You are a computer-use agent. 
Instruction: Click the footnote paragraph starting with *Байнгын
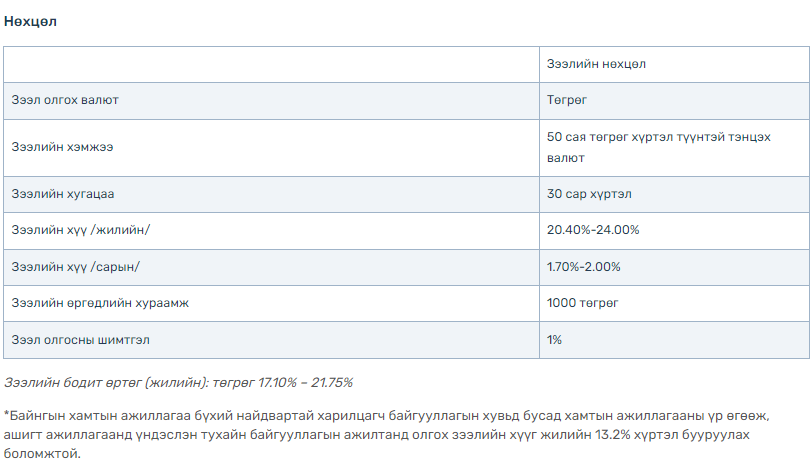click(x=386, y=434)
